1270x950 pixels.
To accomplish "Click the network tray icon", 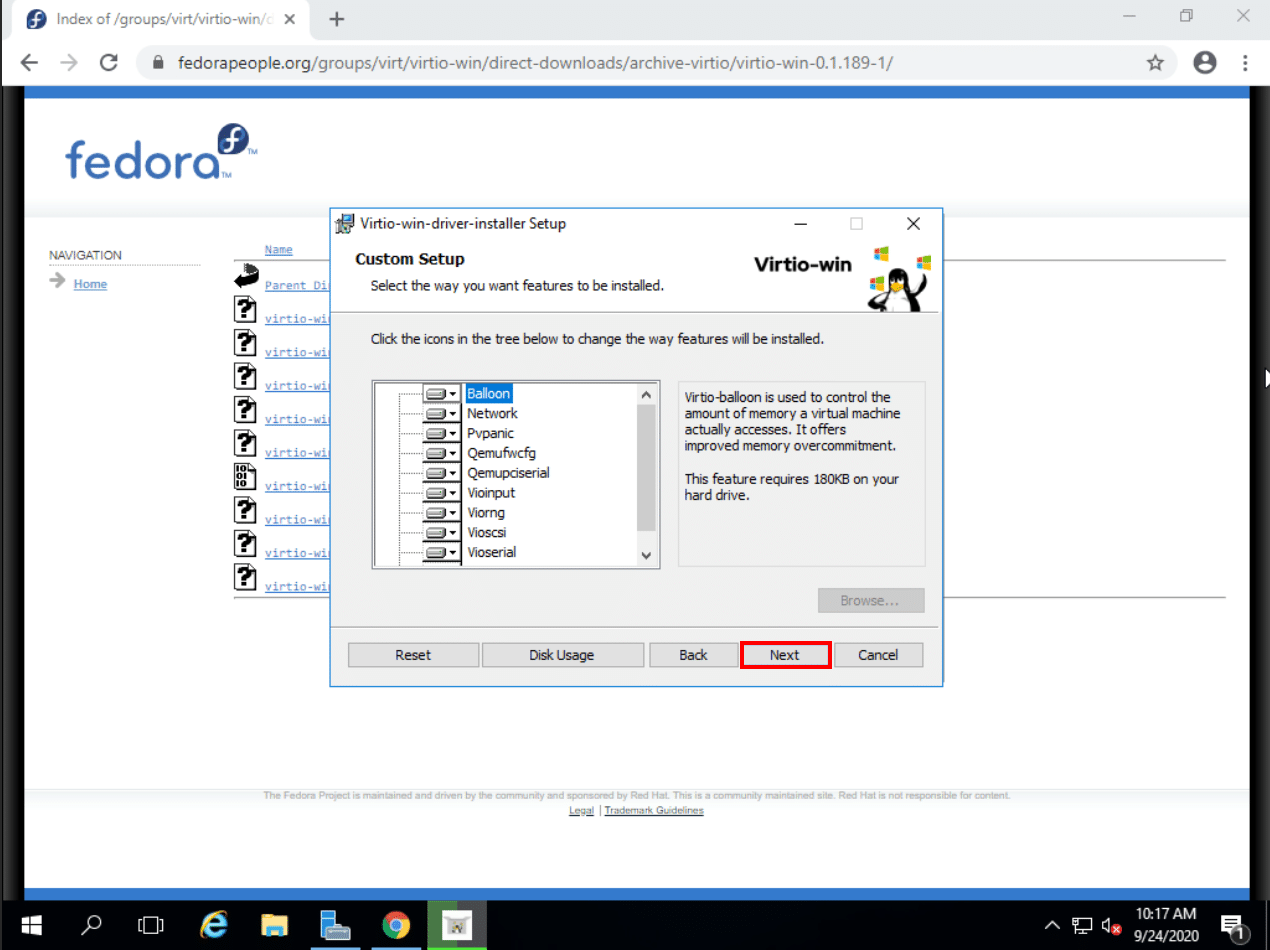I will click(x=1082, y=925).
